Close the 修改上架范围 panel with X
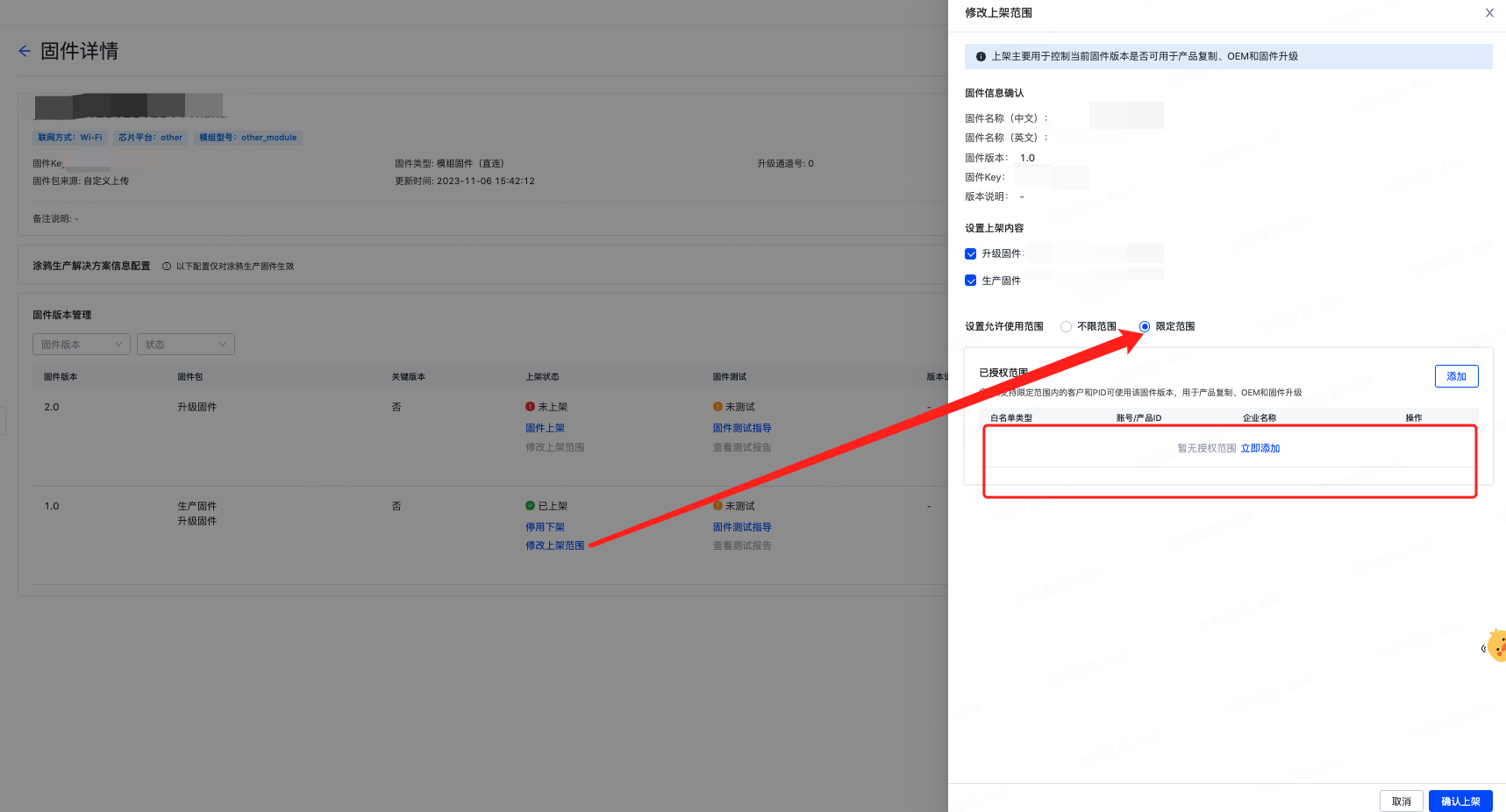 point(1488,13)
